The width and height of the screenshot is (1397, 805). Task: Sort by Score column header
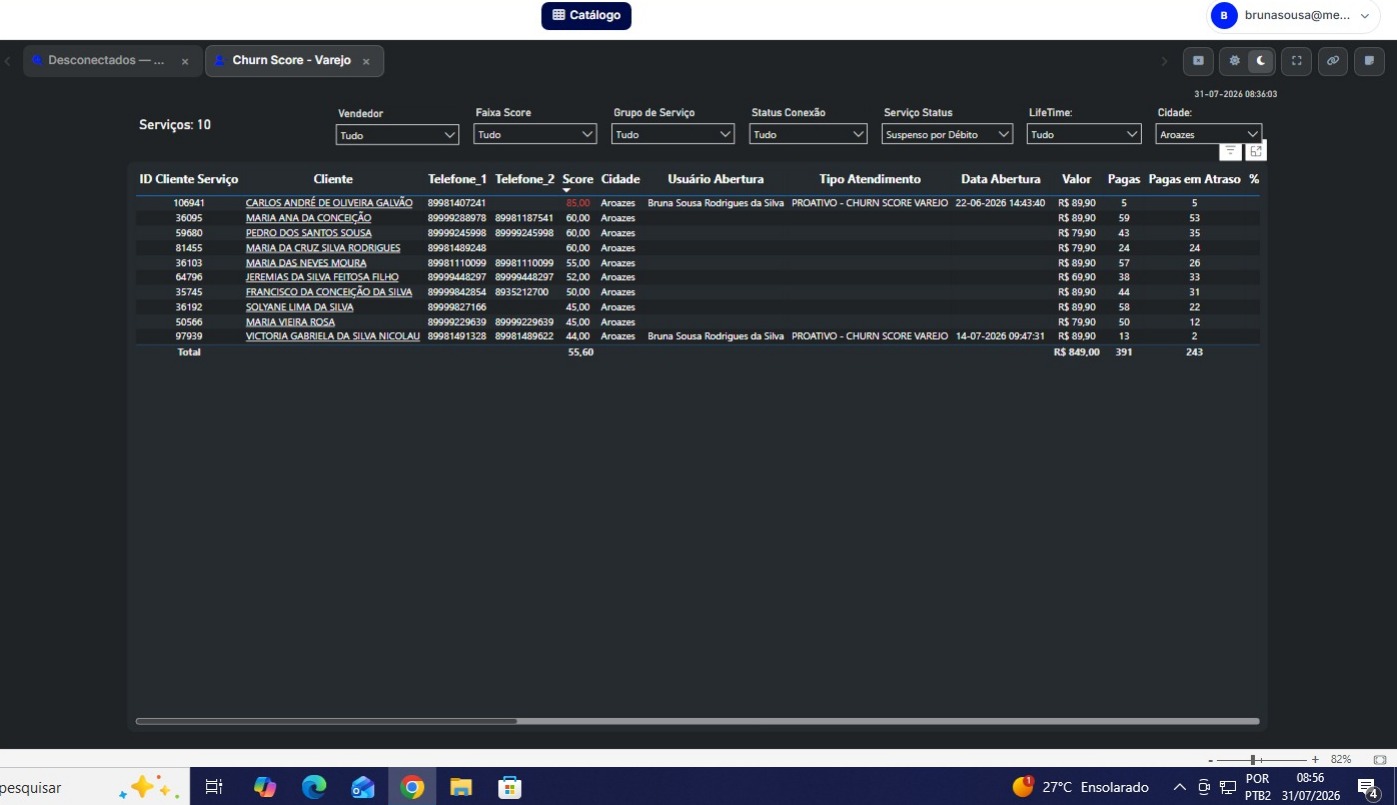click(578, 179)
